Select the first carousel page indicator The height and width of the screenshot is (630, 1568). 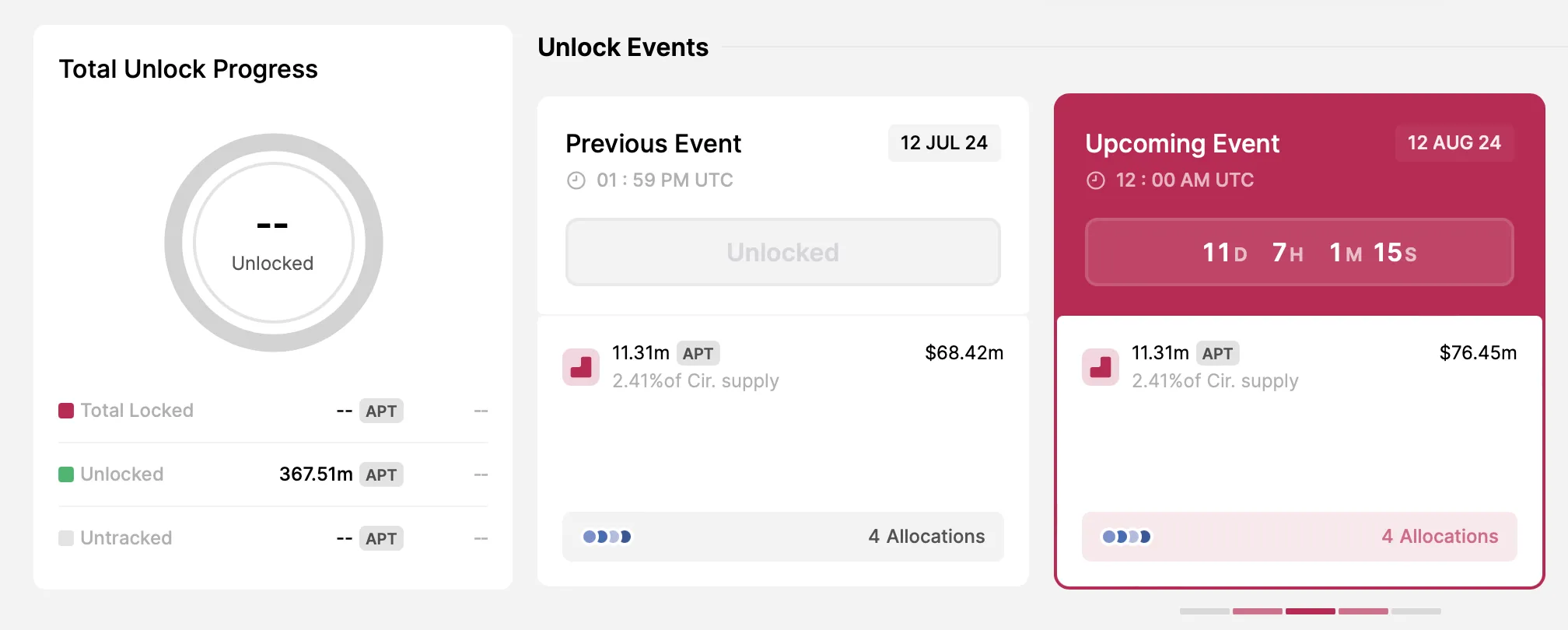(1204, 611)
